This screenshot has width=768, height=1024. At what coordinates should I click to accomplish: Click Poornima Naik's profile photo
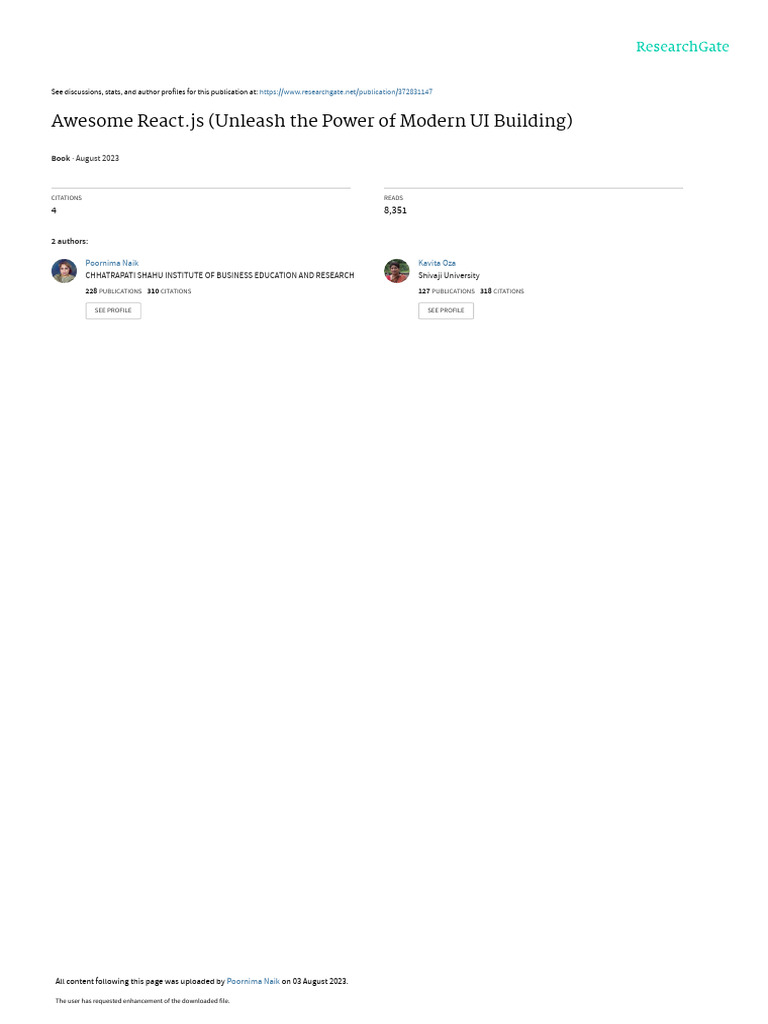point(64,271)
